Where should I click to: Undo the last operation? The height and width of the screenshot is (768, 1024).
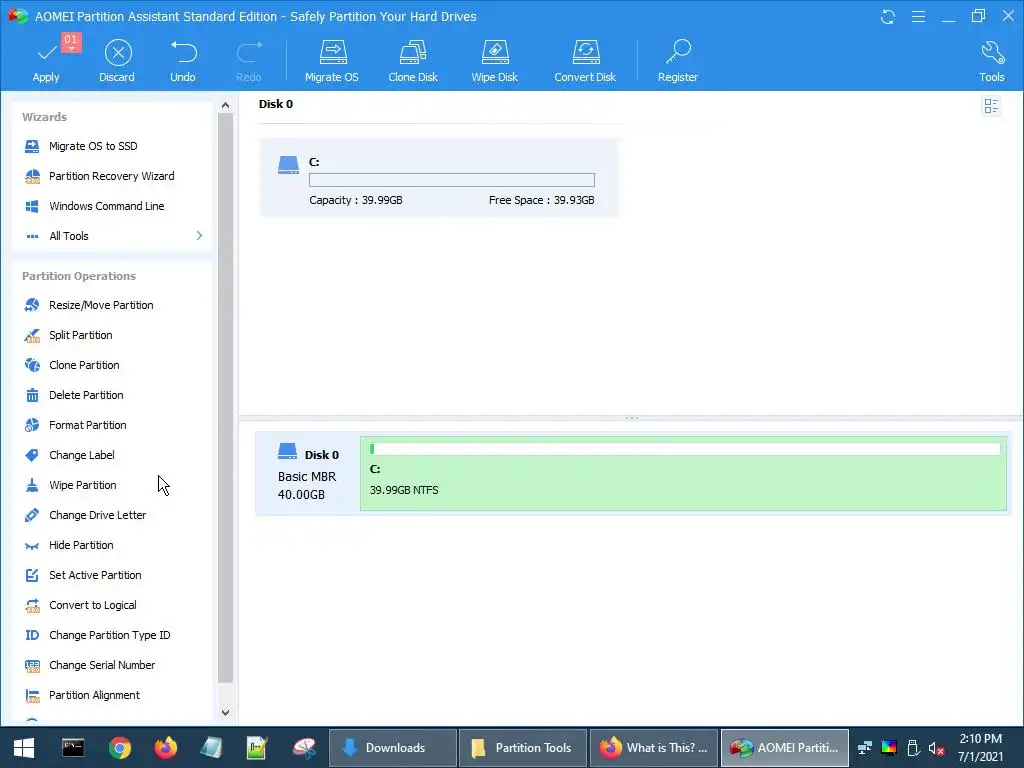pyautogui.click(x=183, y=61)
